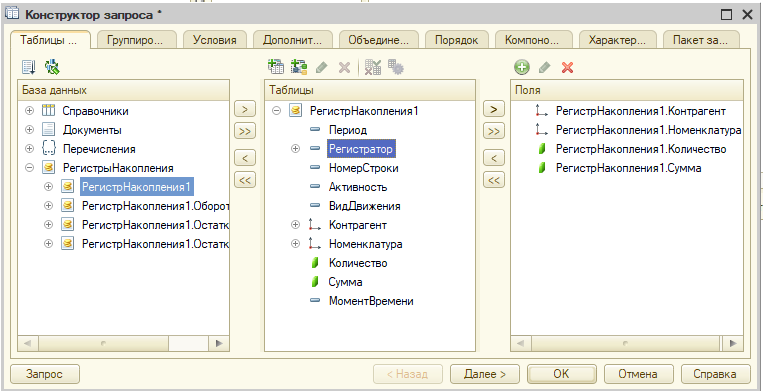
Task: Click the replace table icon in Таблицы toolbar
Action: pyautogui.click(x=373, y=67)
